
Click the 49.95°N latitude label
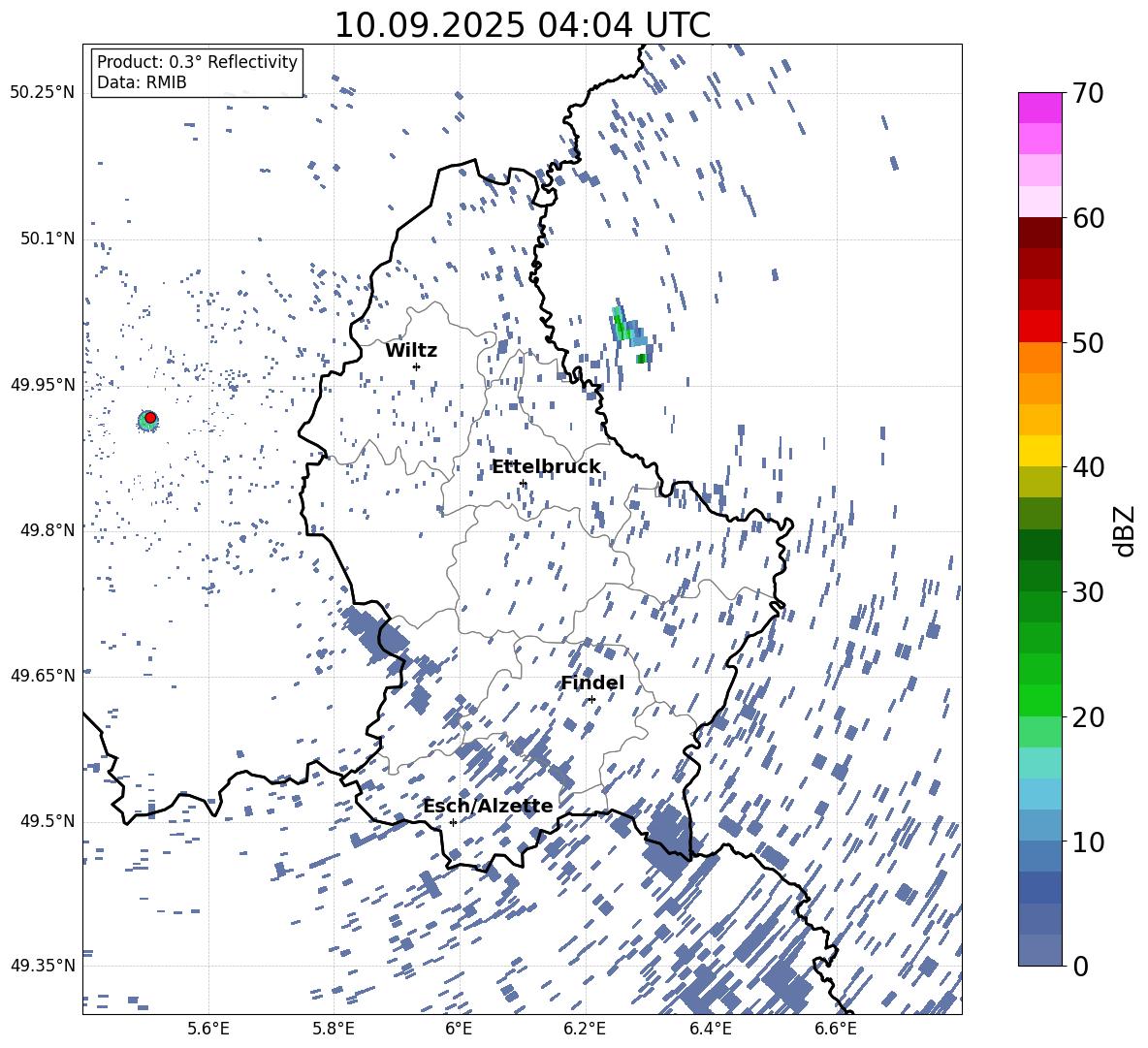click(x=43, y=384)
